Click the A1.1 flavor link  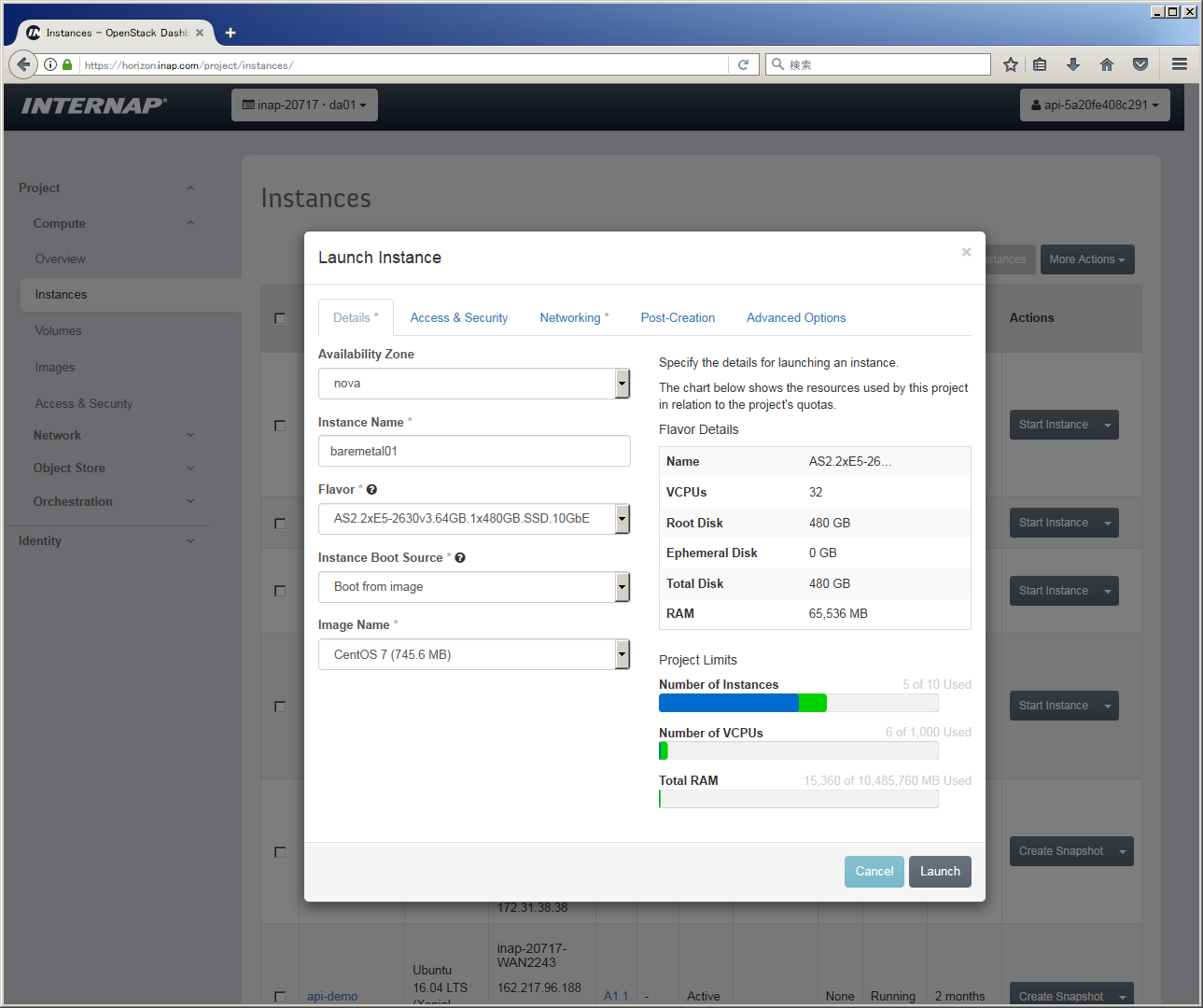click(616, 997)
